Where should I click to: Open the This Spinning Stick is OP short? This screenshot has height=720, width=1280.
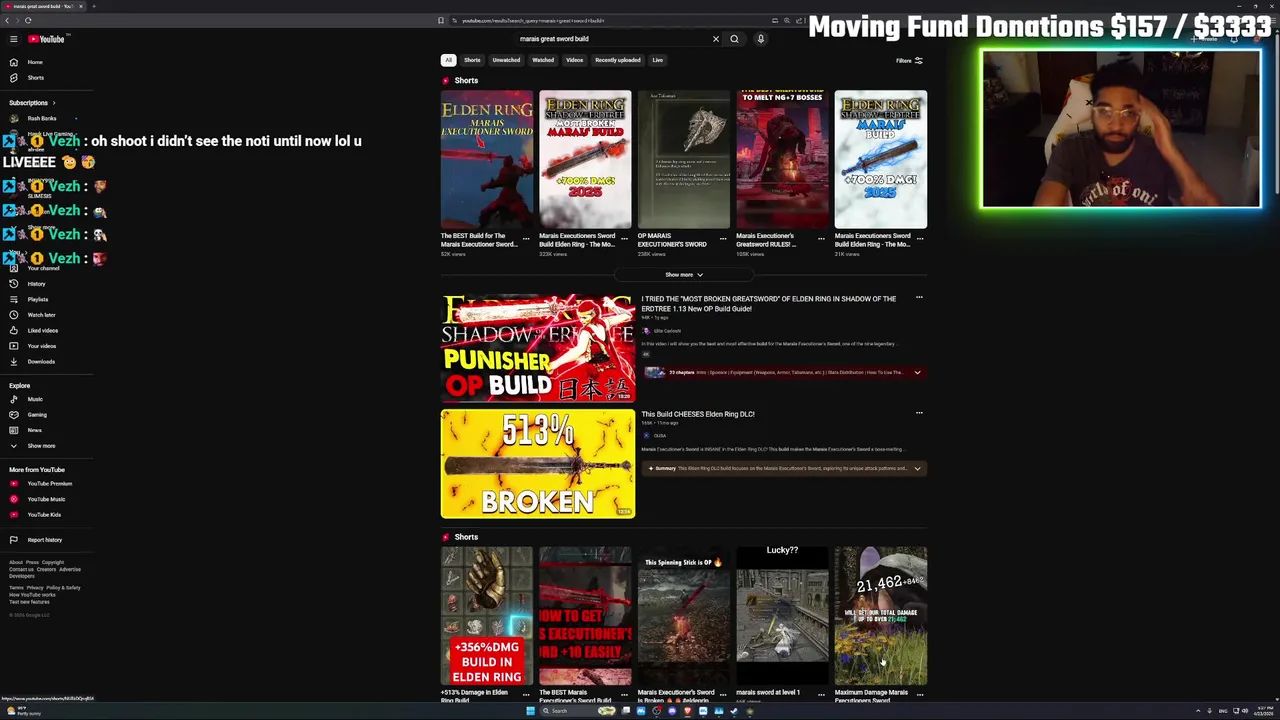(x=684, y=616)
